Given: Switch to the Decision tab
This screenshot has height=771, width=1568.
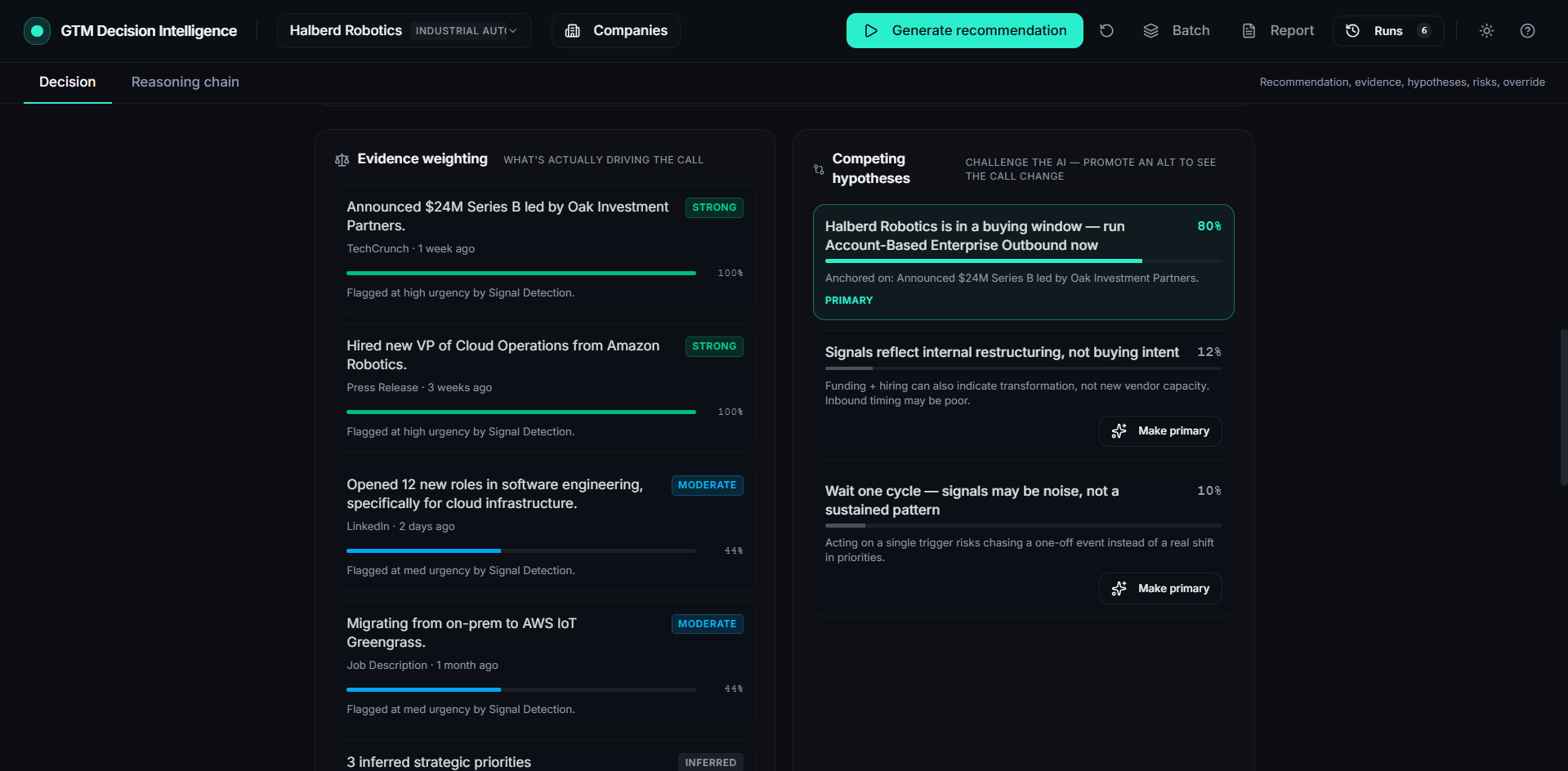Looking at the screenshot, I should (x=68, y=82).
